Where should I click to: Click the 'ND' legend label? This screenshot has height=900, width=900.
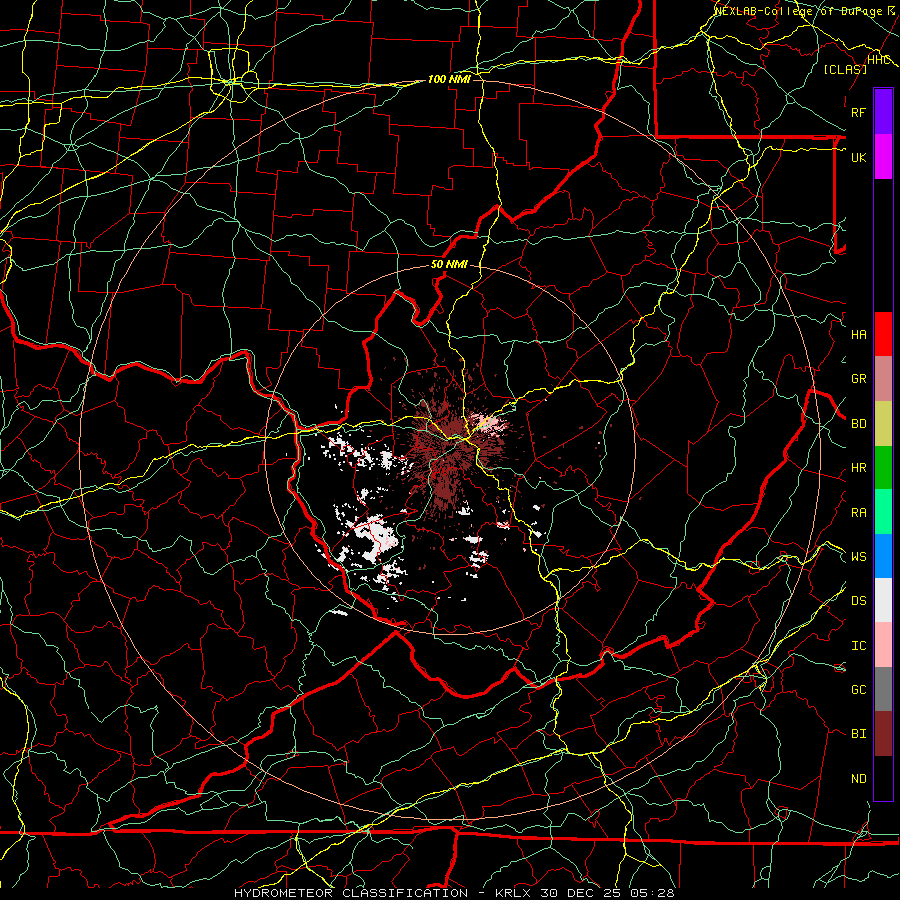click(x=859, y=779)
